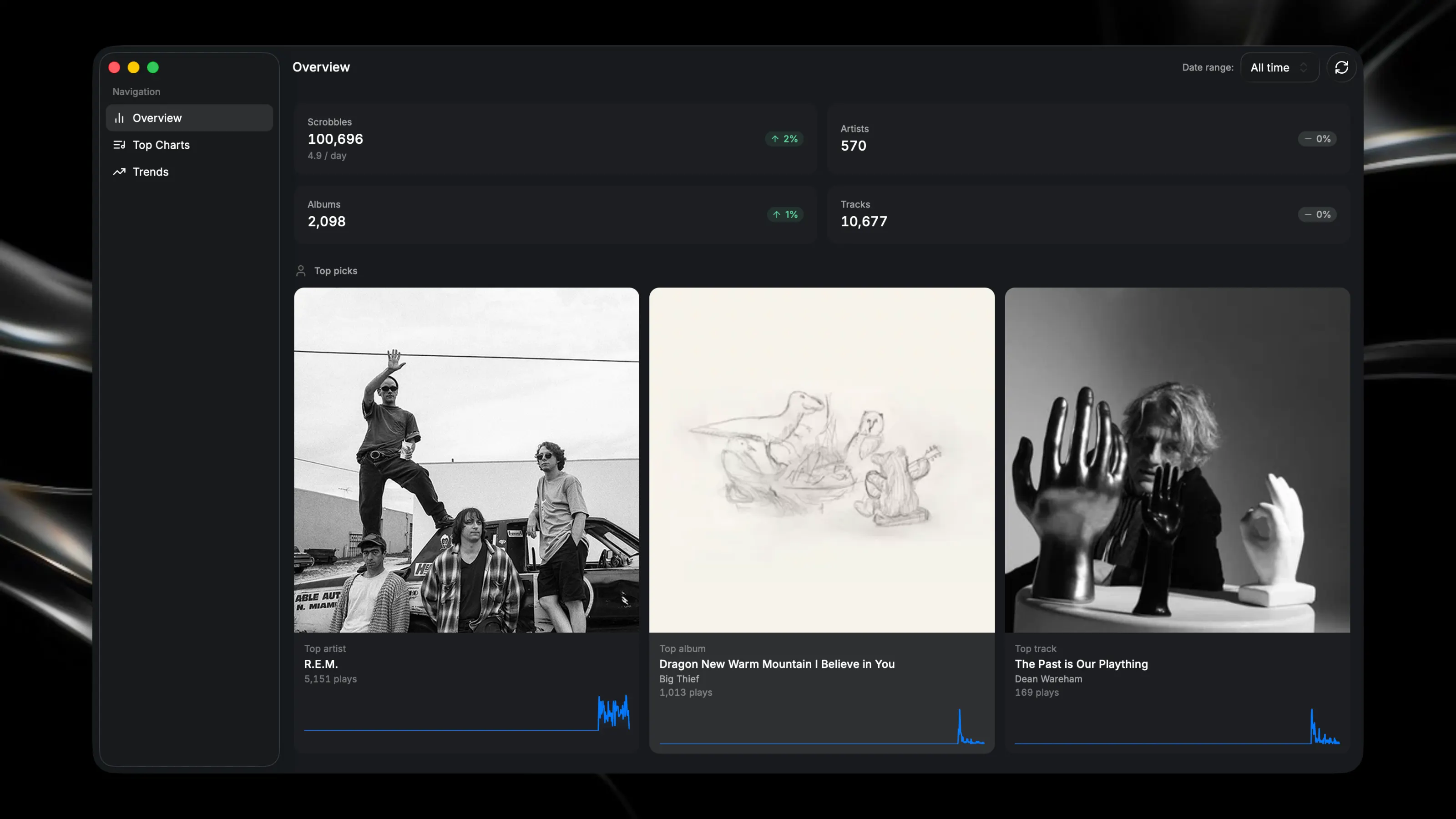
Task: Open Top Charts in the sidebar
Action: click(189, 145)
